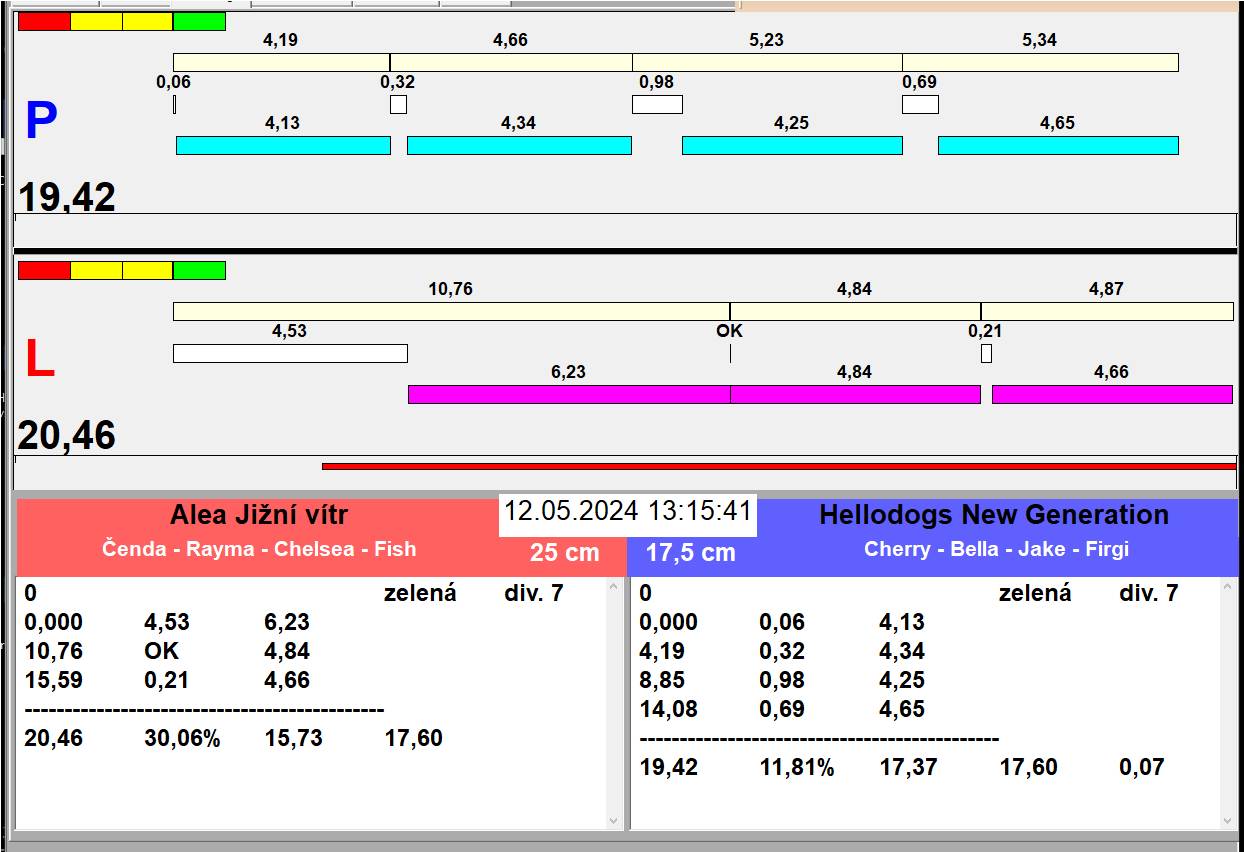Select the magenta 6,23 run bar
This screenshot has height=852, width=1244.
pos(568,394)
